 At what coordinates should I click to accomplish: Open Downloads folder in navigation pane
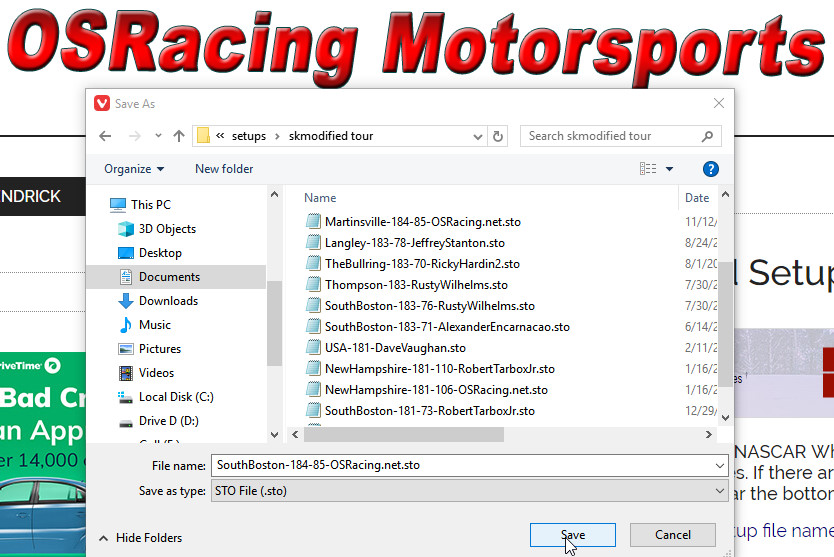(x=168, y=301)
